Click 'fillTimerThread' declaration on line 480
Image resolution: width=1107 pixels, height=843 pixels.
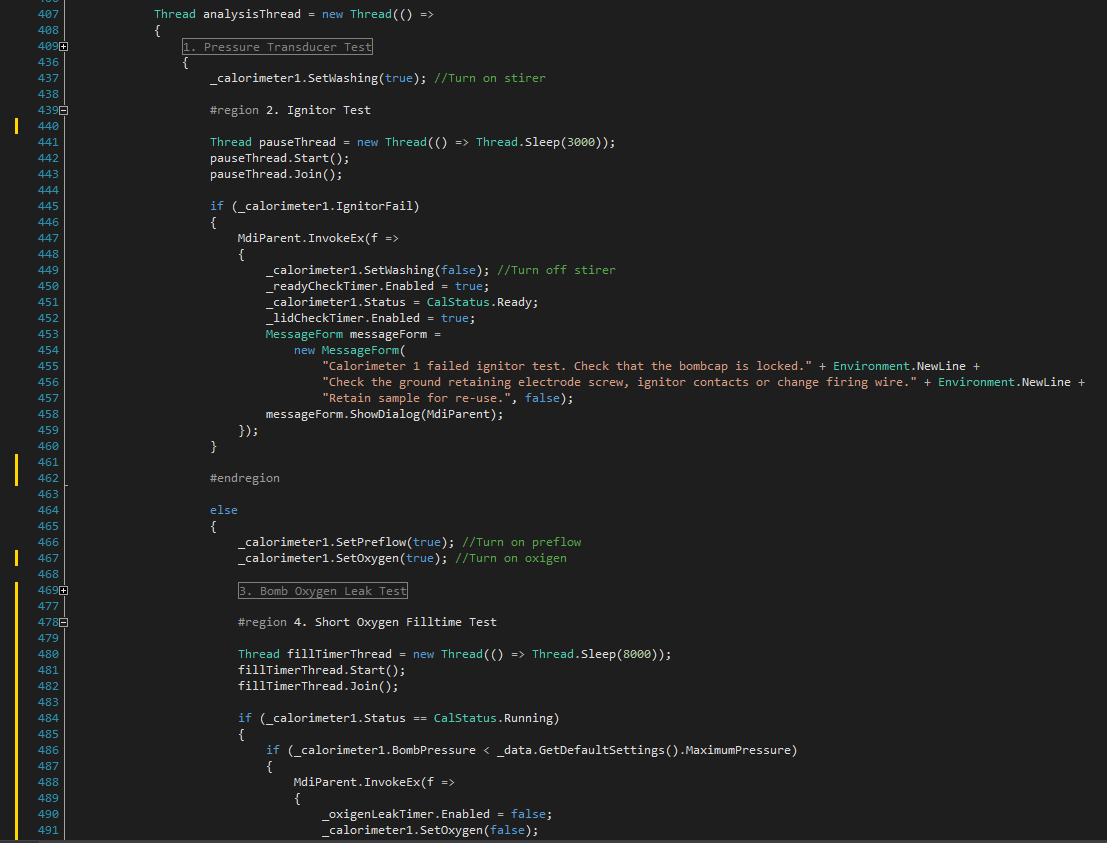(x=339, y=654)
